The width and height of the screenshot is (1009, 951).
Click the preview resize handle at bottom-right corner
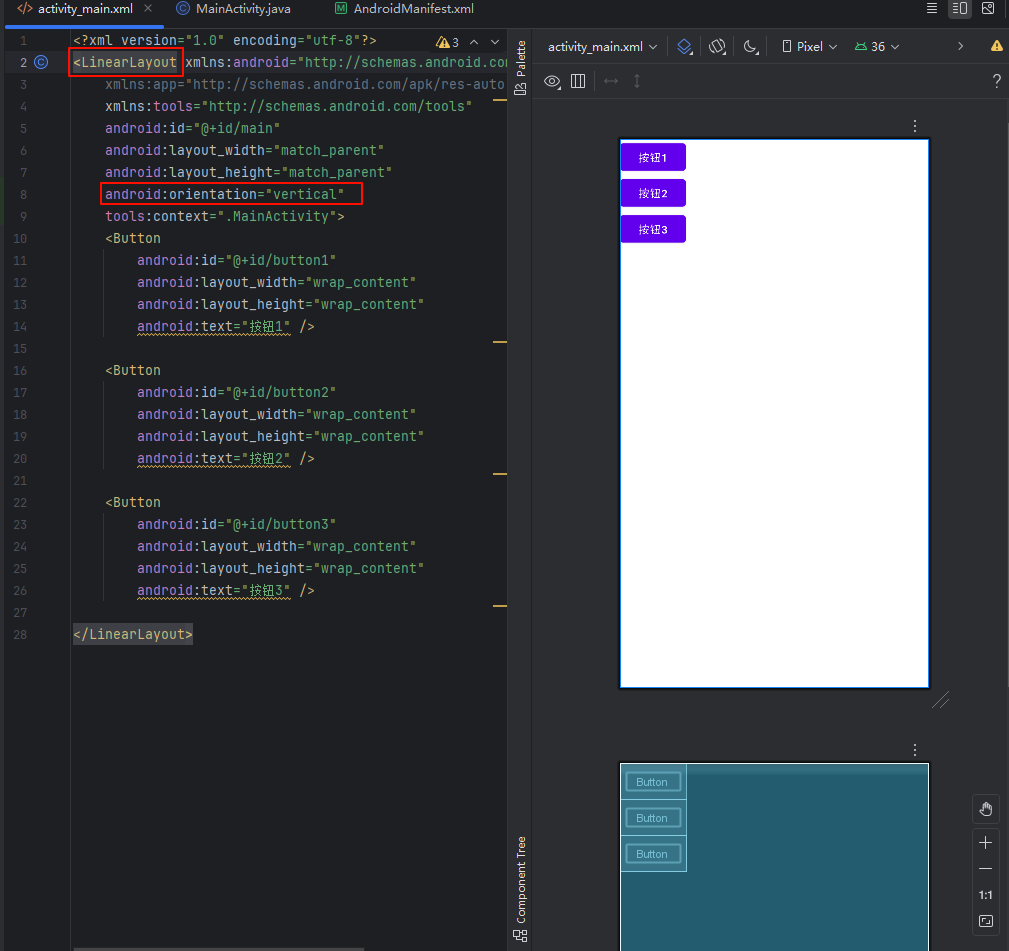tap(940, 699)
